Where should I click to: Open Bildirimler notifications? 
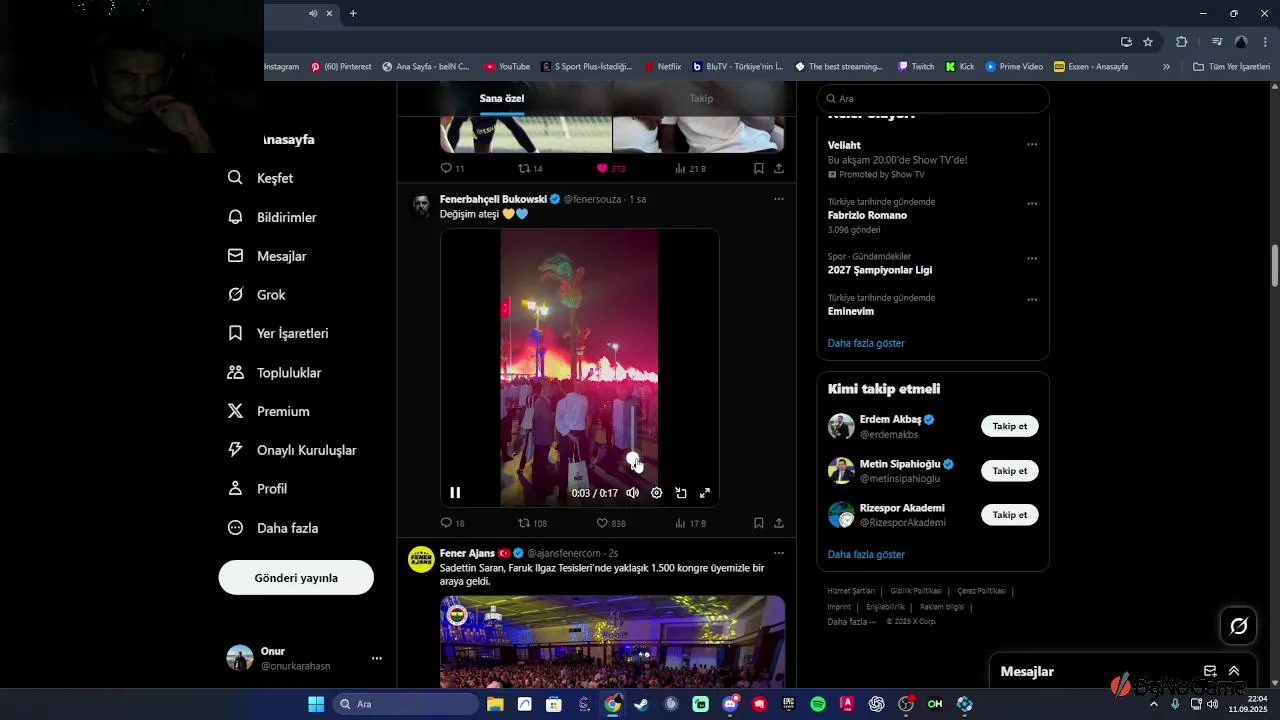(x=272, y=217)
